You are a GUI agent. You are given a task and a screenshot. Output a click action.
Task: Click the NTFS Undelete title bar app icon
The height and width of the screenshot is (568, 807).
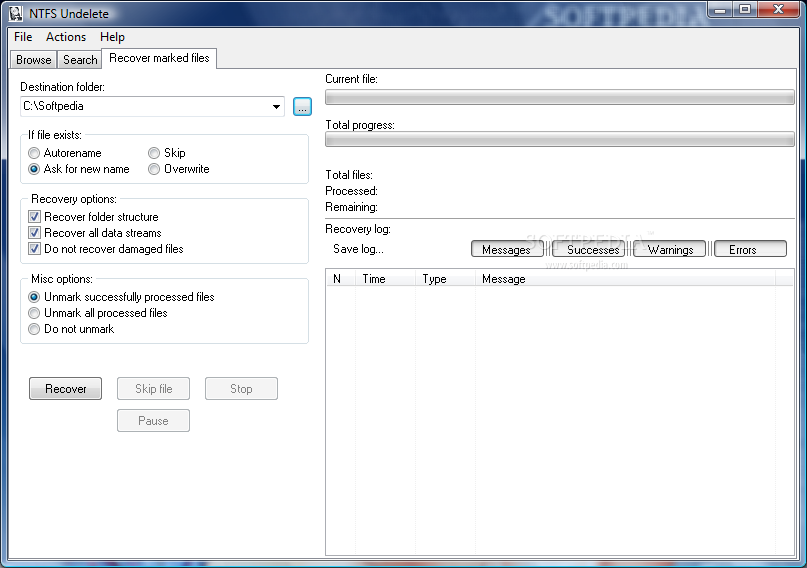click(15, 13)
